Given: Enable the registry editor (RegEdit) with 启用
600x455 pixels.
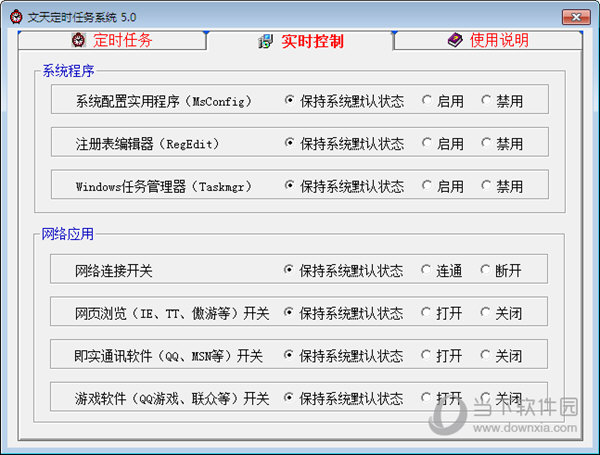Looking at the screenshot, I should point(427,144).
